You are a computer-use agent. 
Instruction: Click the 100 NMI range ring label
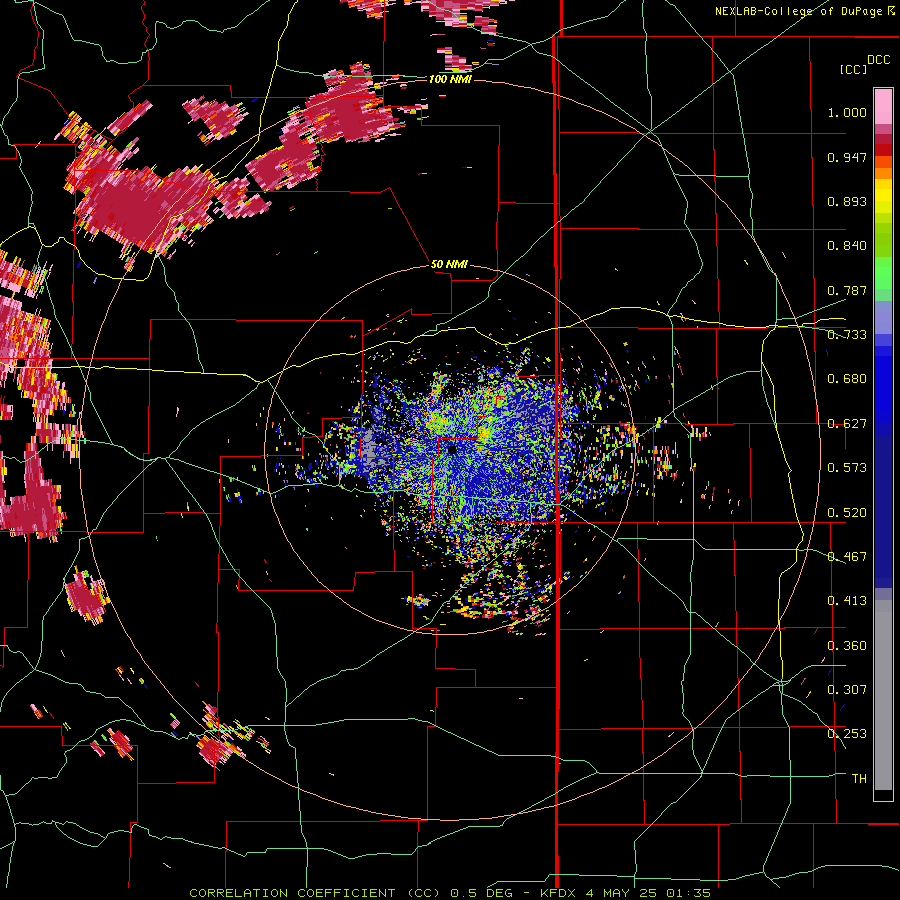pos(450,79)
